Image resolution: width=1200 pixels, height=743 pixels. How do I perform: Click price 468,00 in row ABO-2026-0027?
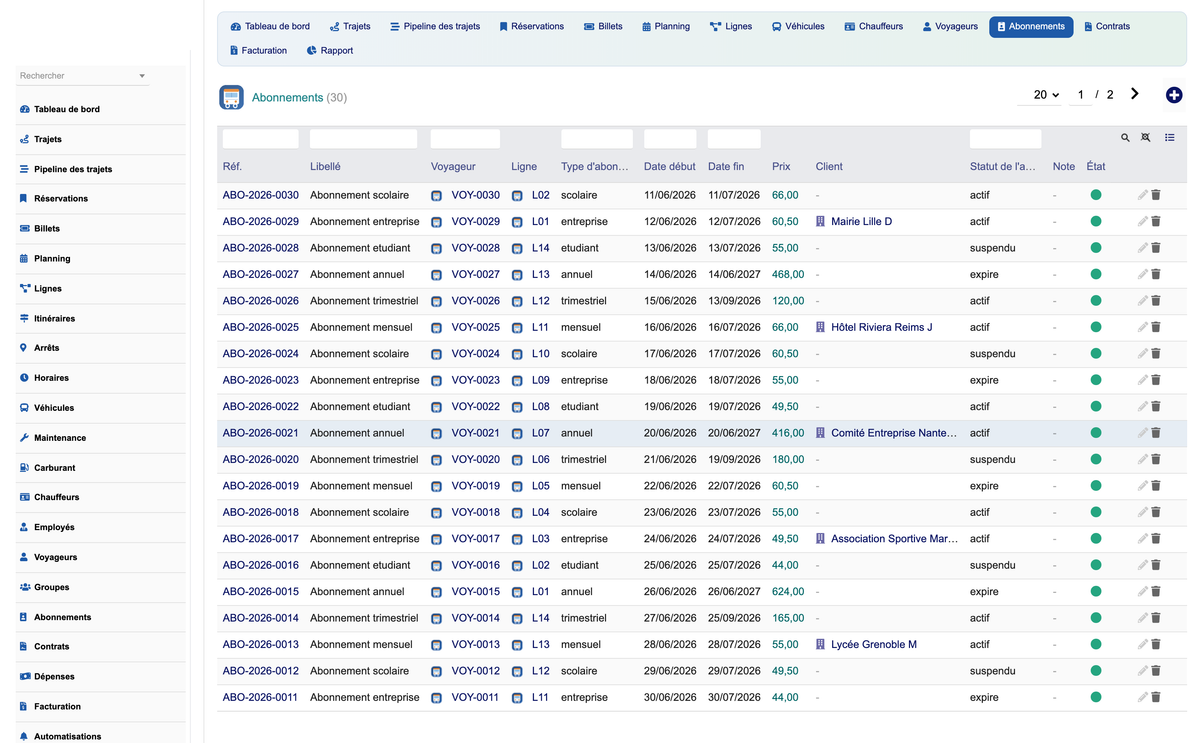pyautogui.click(x=788, y=274)
